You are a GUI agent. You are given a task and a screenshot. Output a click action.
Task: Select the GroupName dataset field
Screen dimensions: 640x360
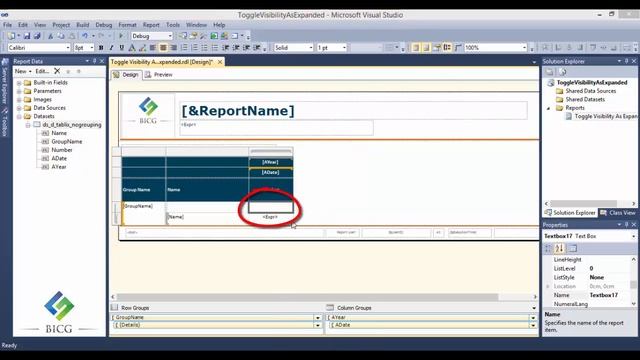click(x=67, y=142)
